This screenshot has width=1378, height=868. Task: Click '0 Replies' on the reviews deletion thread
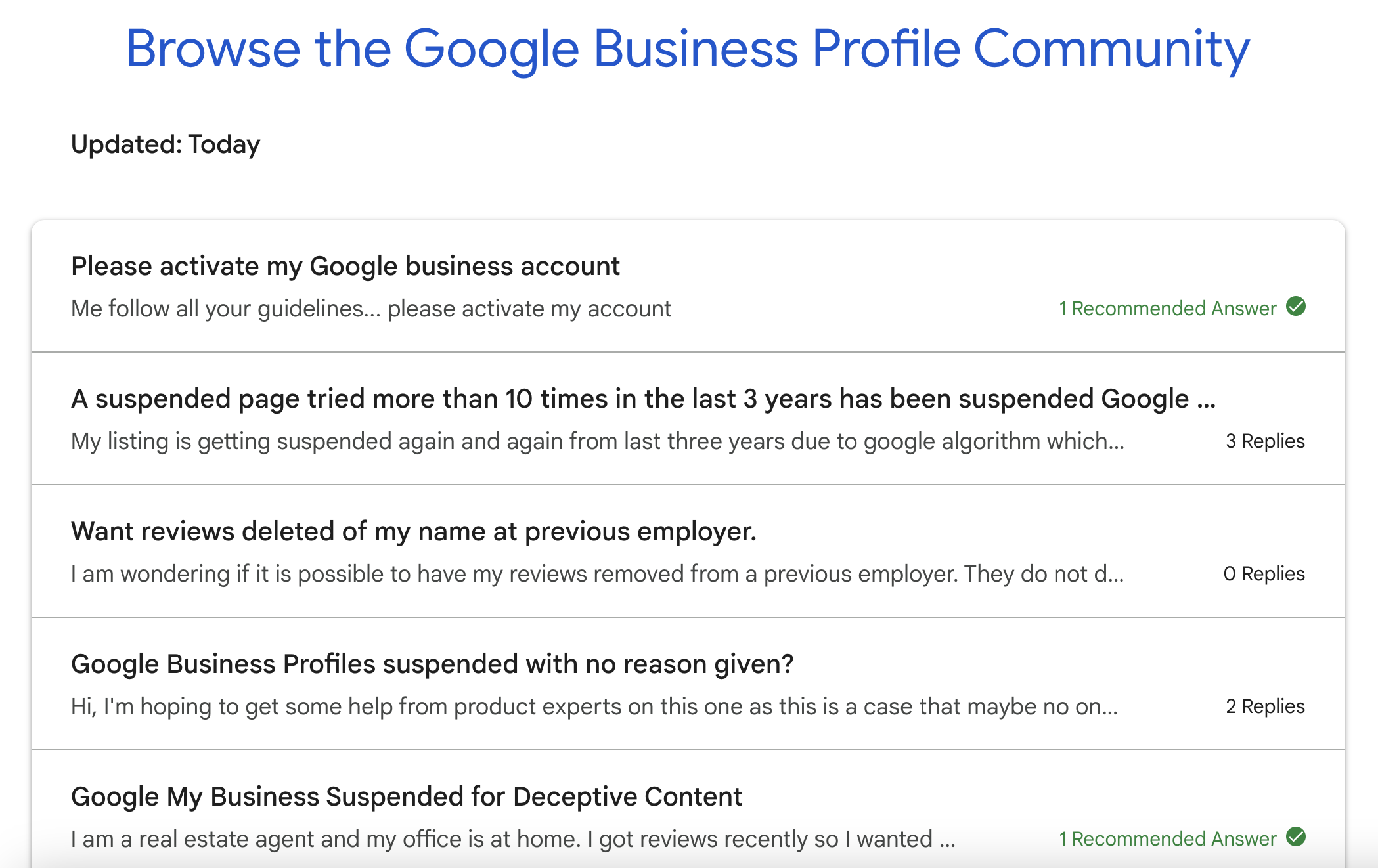(x=1264, y=573)
